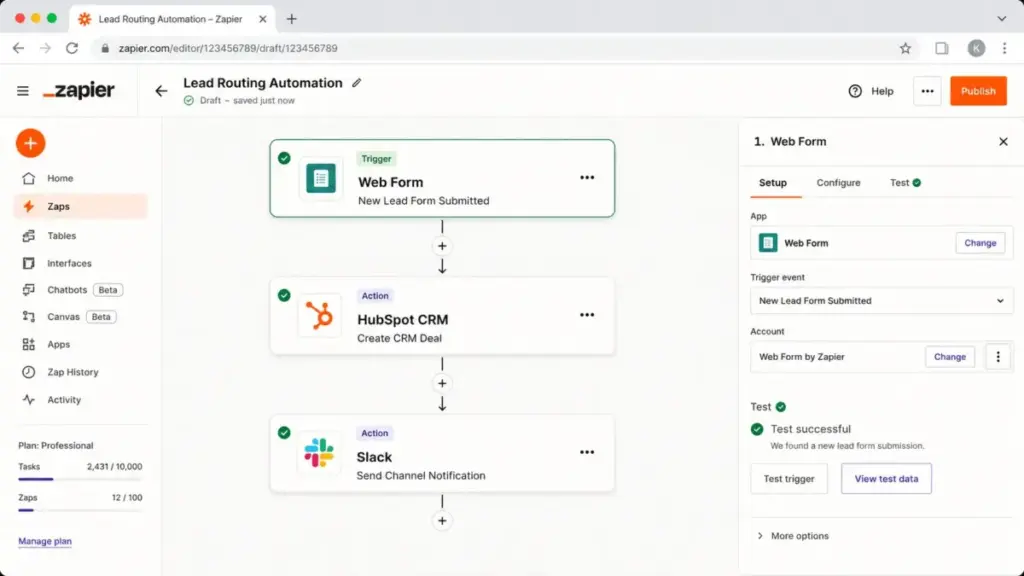Change the App for Web Form
Screen dimensions: 1024x576
[980, 243]
